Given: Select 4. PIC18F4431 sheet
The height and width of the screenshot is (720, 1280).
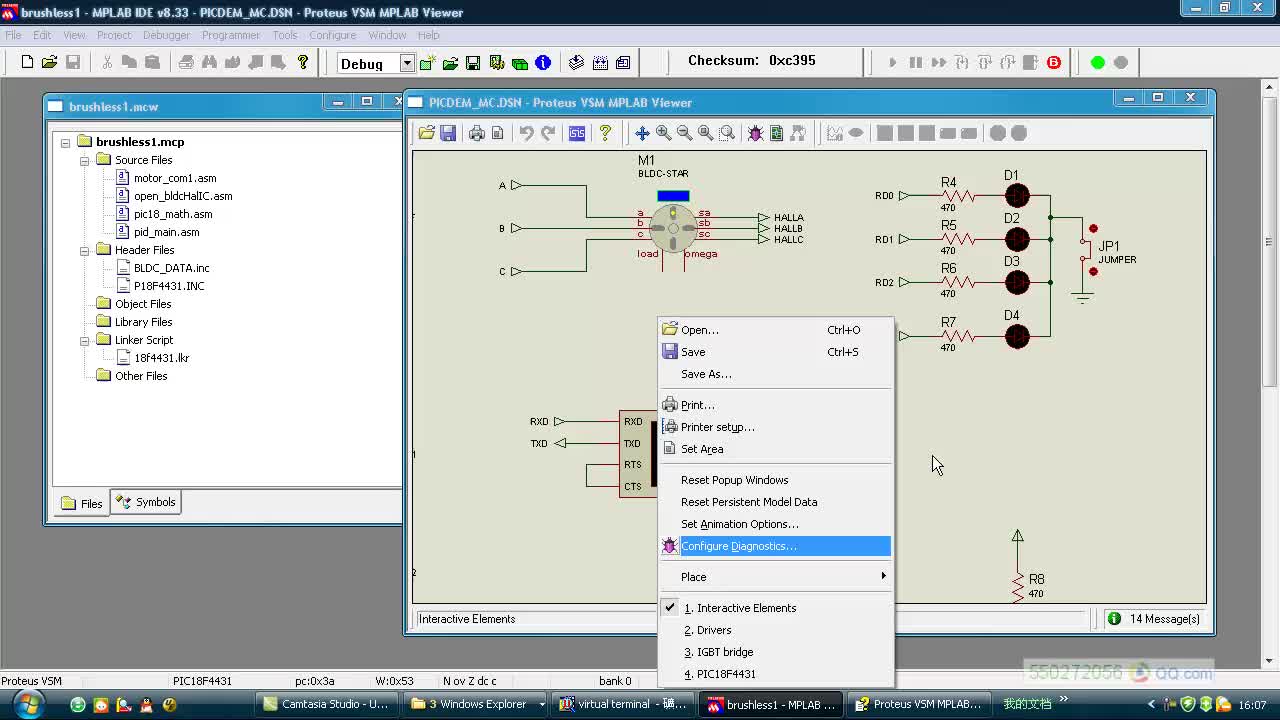Looking at the screenshot, I should pos(775,674).
